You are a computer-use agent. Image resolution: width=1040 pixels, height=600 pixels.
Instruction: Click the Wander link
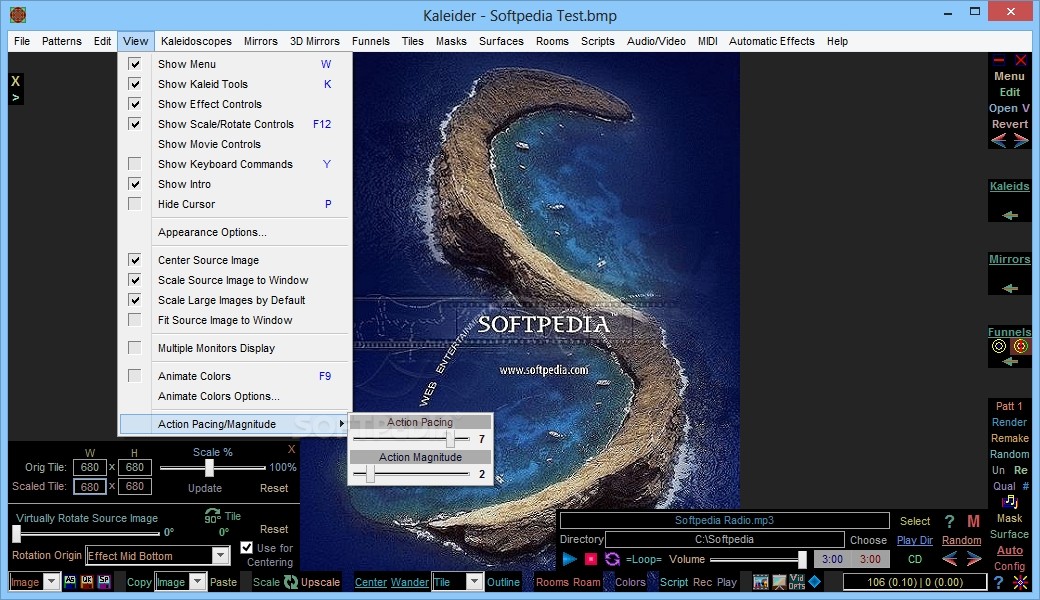point(409,582)
